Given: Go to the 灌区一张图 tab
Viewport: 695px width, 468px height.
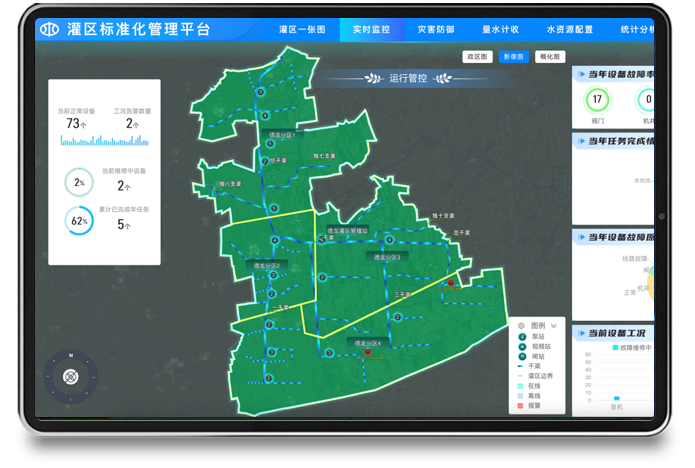Looking at the screenshot, I should [301, 30].
